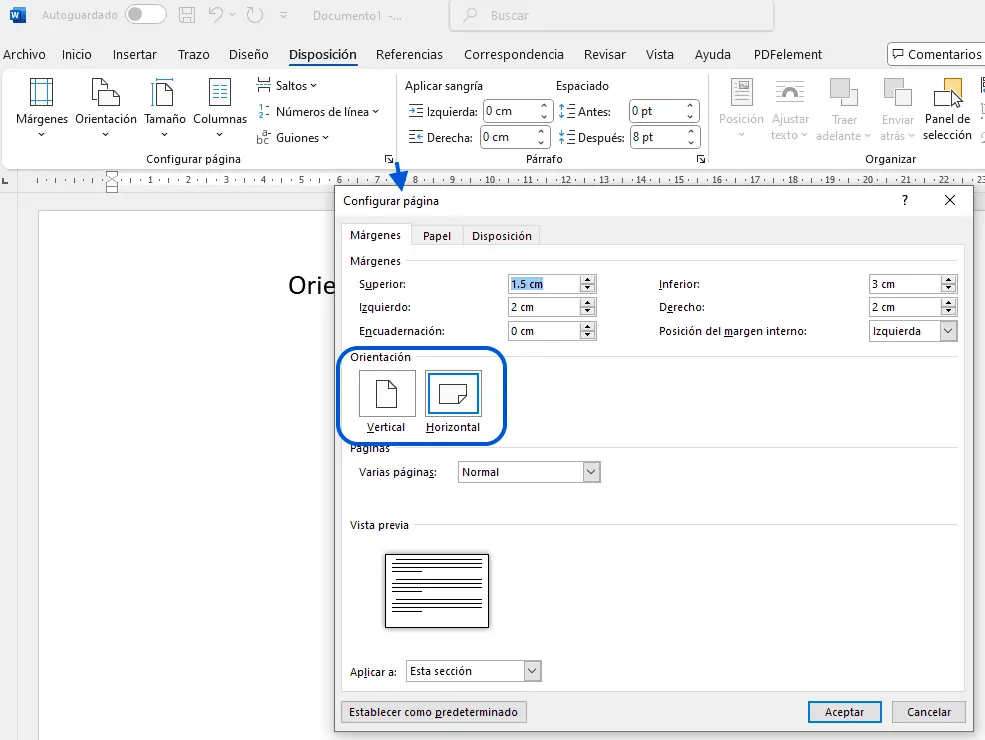Click the Buscar search box
Viewport: 985px width, 740px height.
click(611, 16)
